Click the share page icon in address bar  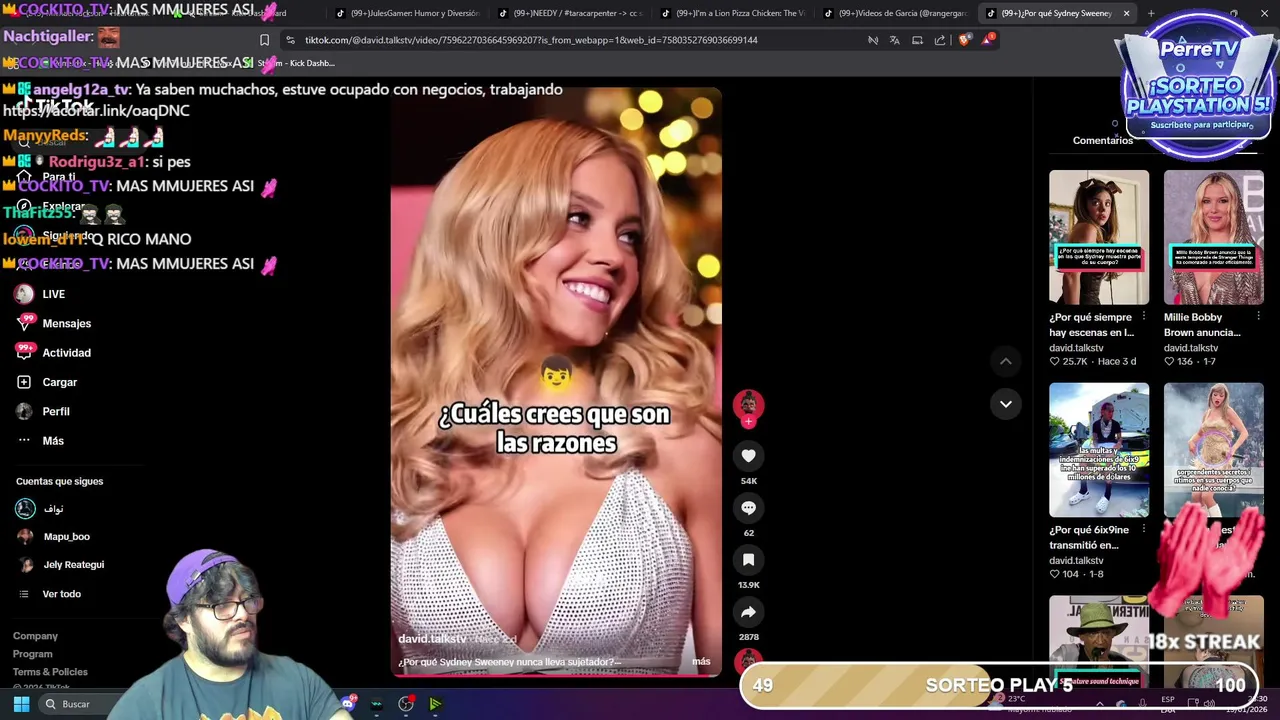[940, 40]
